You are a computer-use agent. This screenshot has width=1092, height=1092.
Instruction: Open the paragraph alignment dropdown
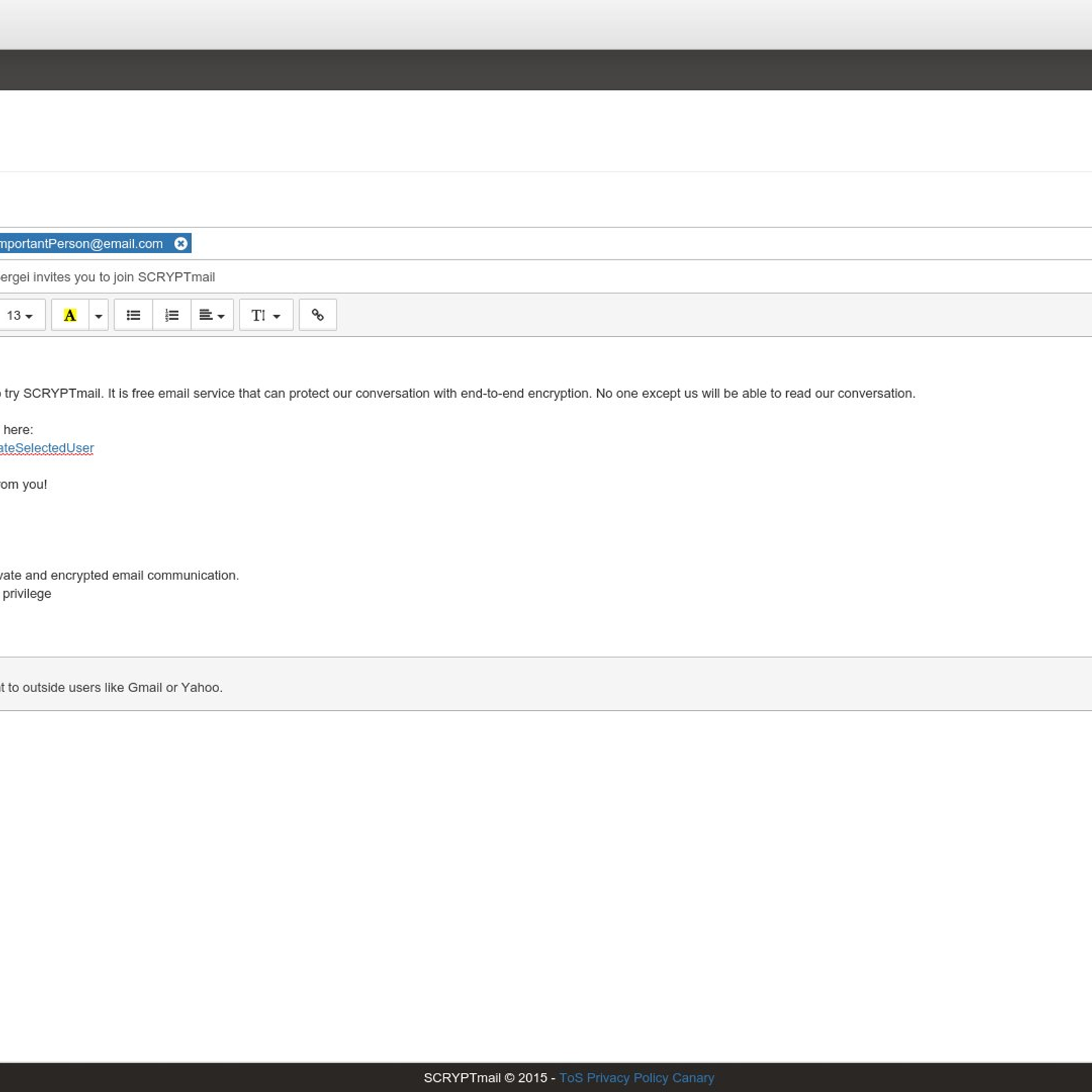212,315
